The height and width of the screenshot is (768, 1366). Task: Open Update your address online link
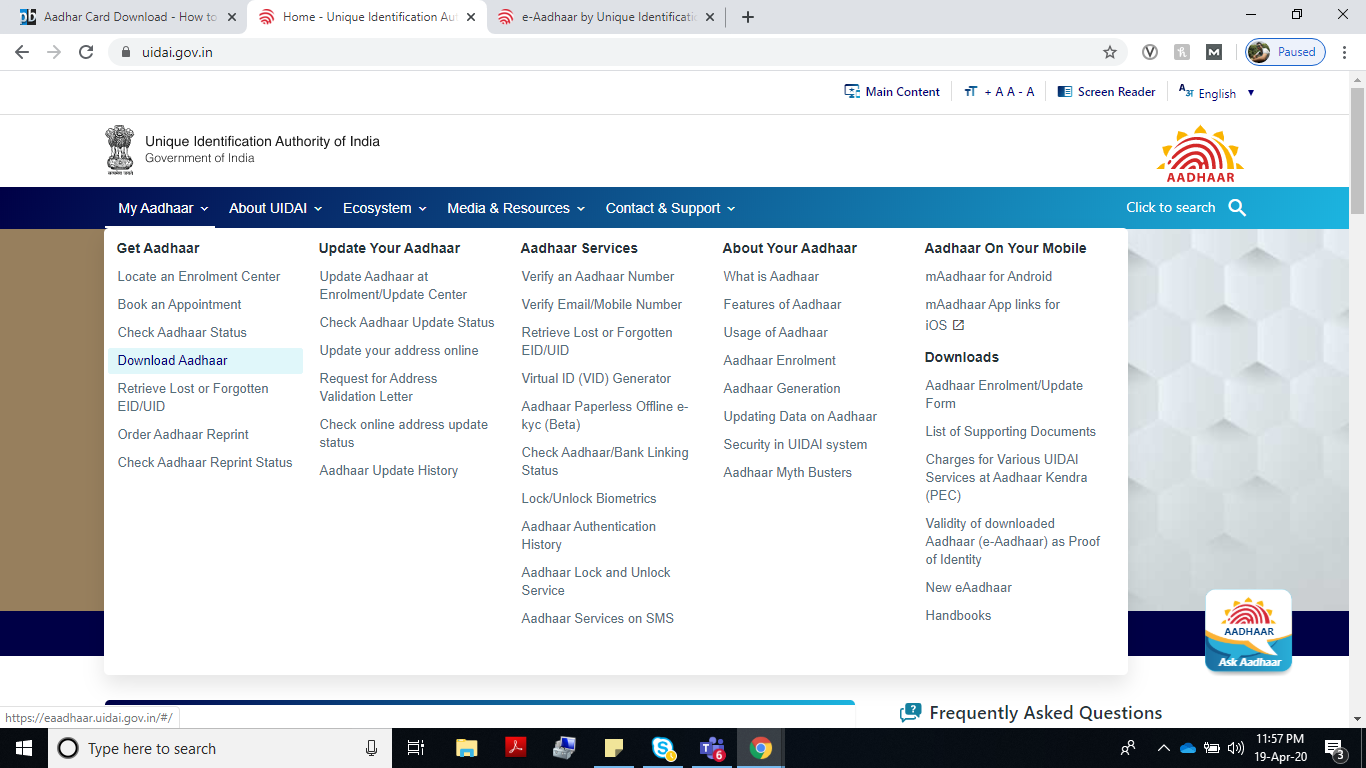(399, 350)
